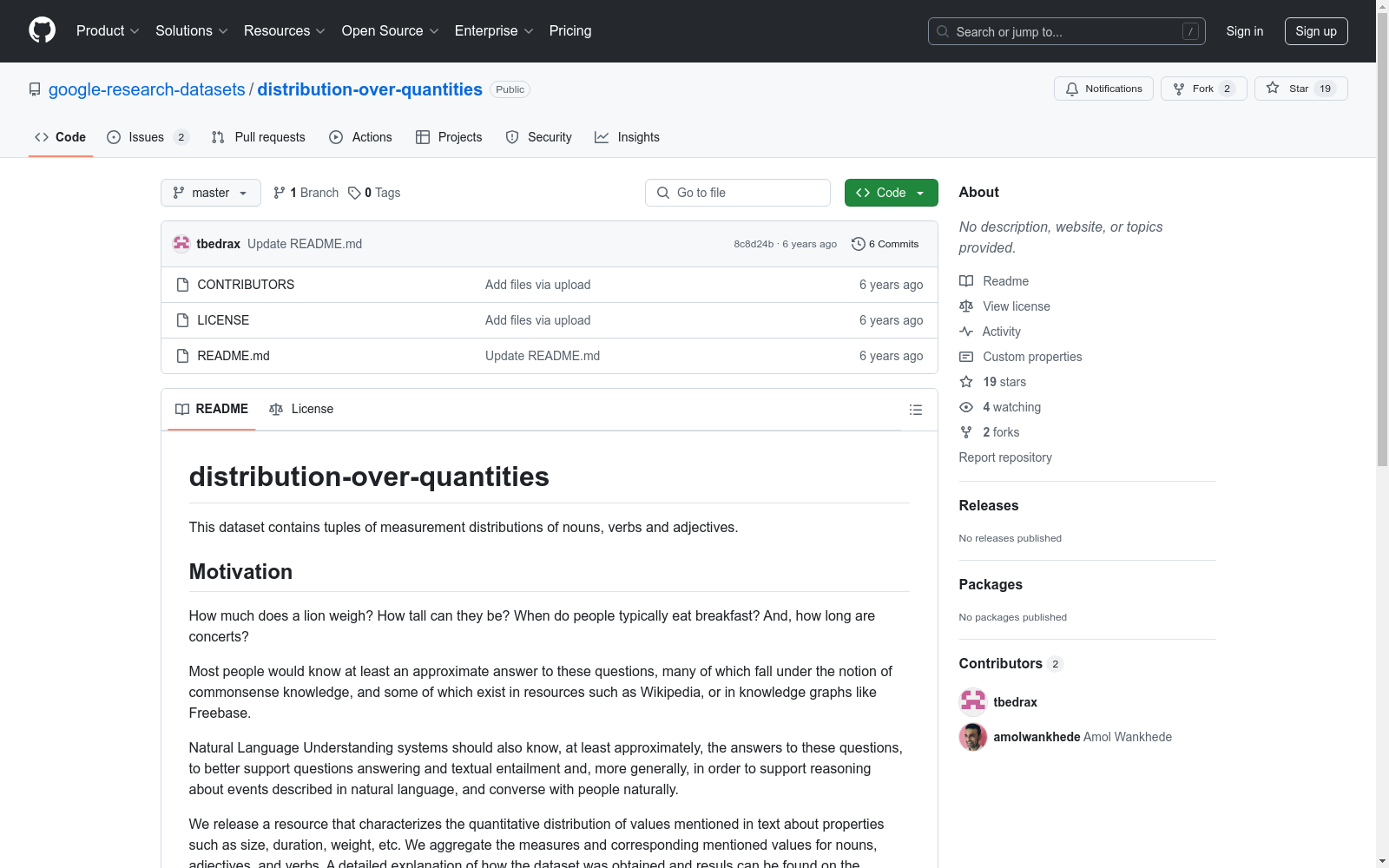
Task: Click the bell icon in Notifications button
Action: click(1072, 89)
